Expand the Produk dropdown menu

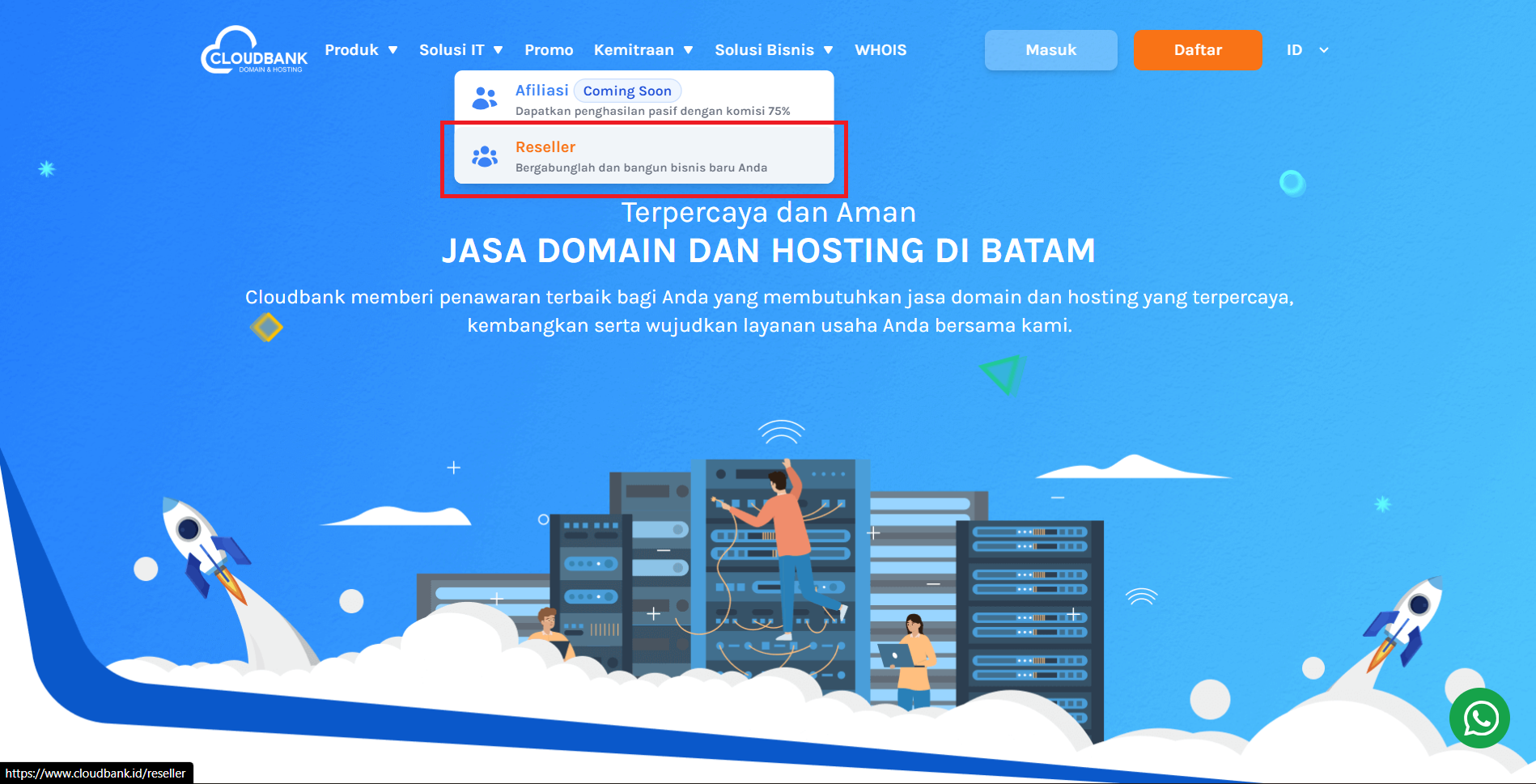click(x=361, y=50)
